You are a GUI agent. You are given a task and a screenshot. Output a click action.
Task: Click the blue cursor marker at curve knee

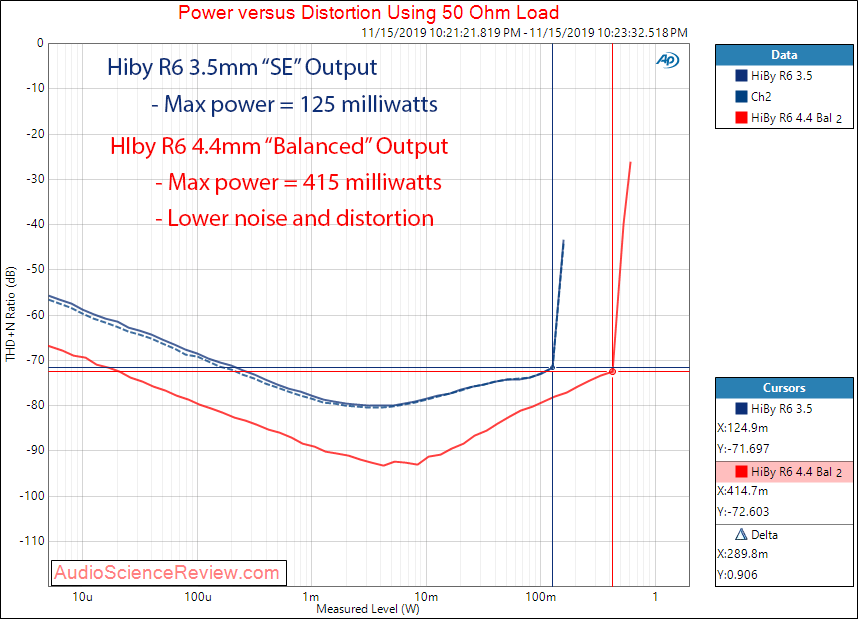pos(552,368)
